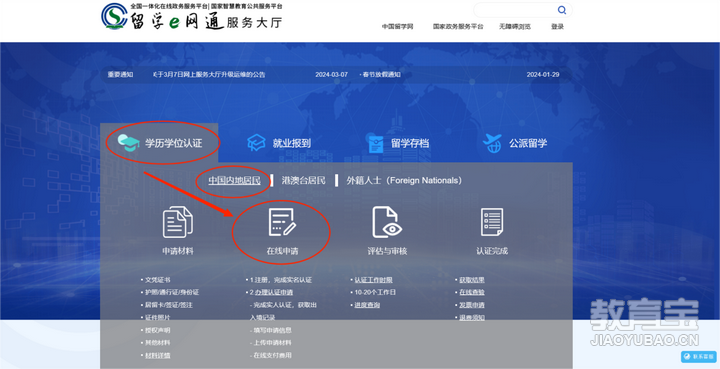Open the 3月7日 maintenance announcement notice
Image resolution: width=720 pixels, height=369 pixels.
pos(209,74)
